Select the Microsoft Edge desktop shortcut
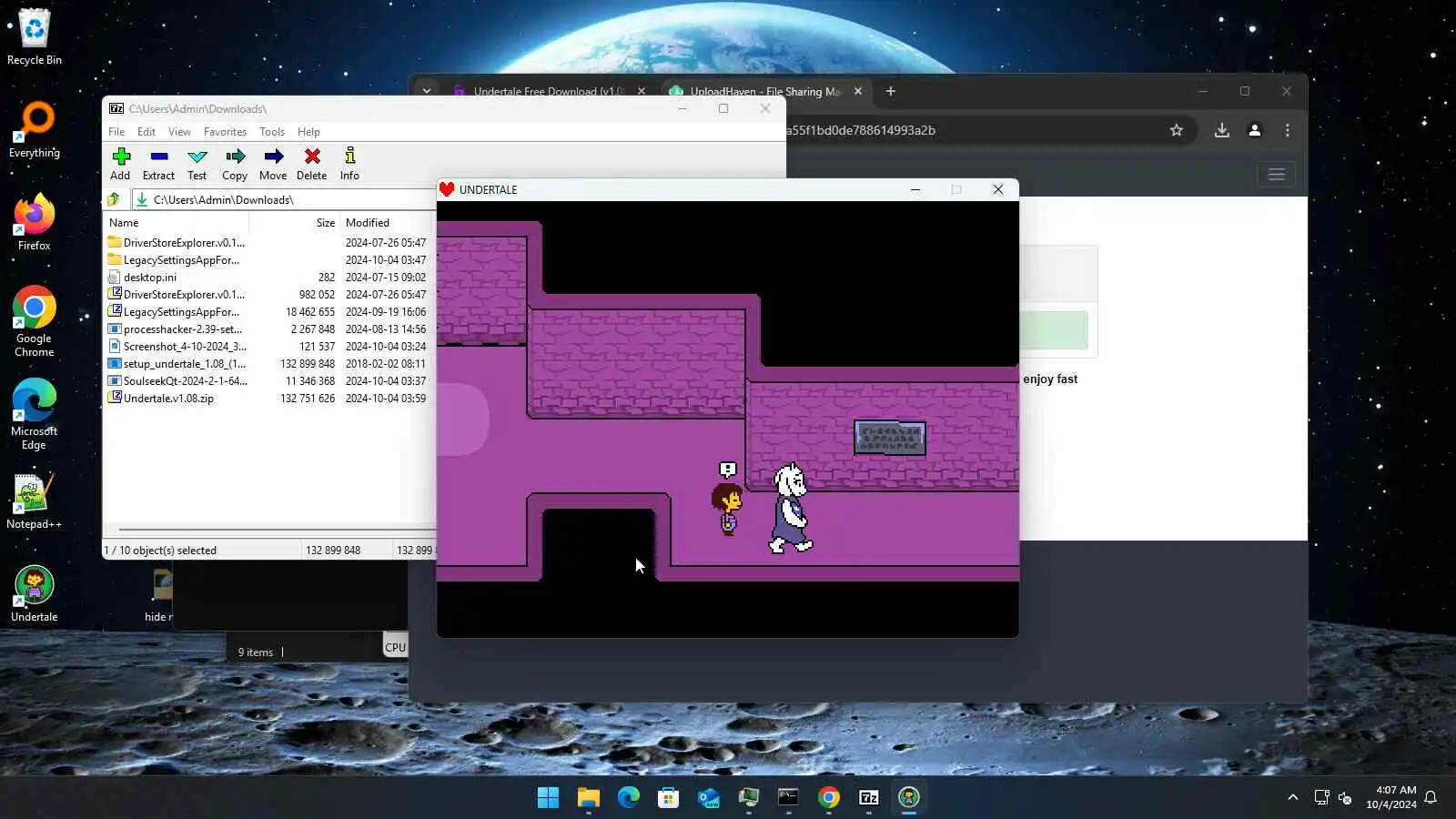Screen dimensions: 1456x819 pyautogui.click(x=35, y=414)
